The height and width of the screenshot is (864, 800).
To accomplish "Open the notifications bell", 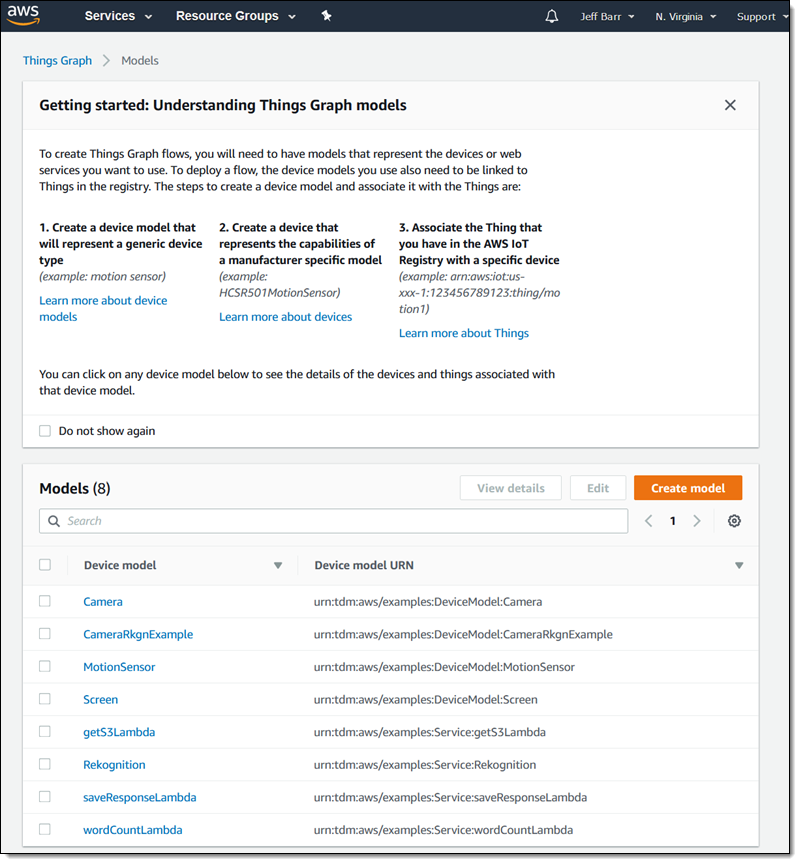I will pos(552,16).
